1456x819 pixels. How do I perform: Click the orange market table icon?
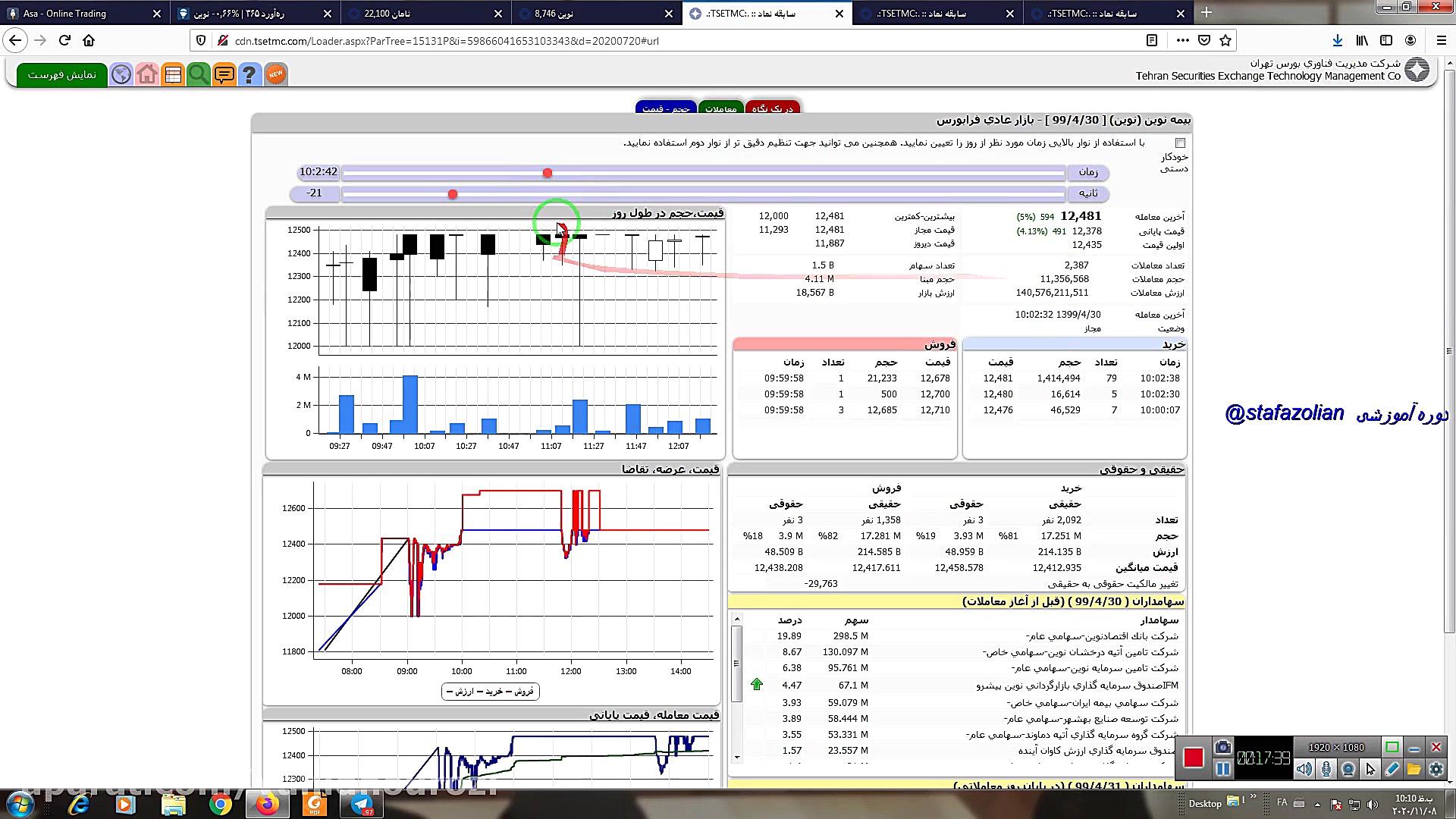tap(173, 74)
